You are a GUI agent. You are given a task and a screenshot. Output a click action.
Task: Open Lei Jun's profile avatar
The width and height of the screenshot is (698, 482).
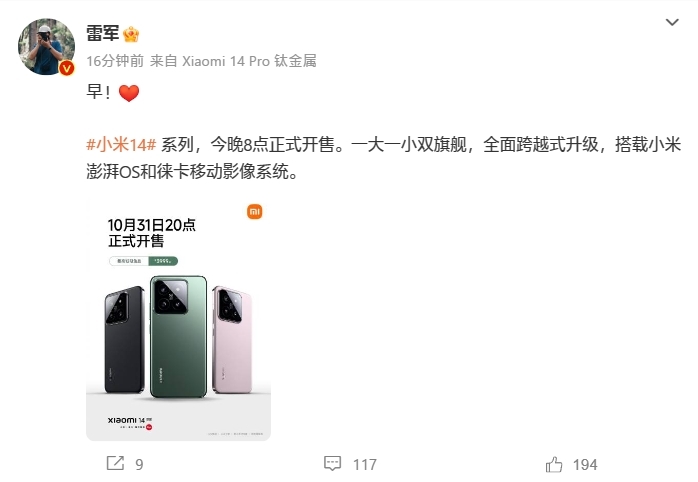(x=46, y=46)
